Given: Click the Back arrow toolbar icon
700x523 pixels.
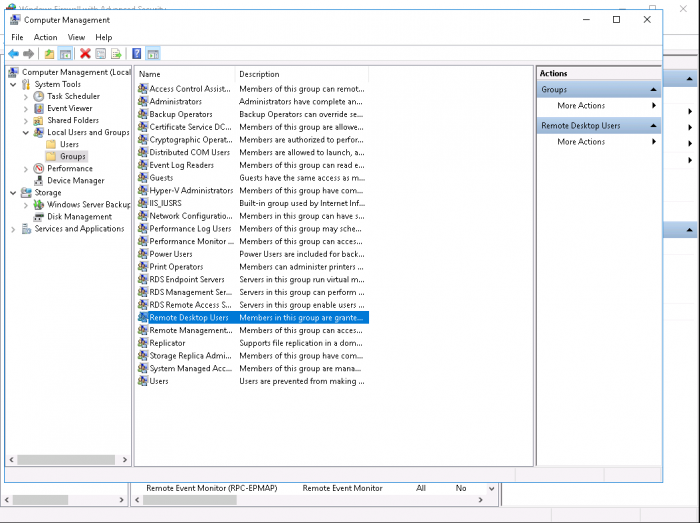Looking at the screenshot, I should 13,54.
